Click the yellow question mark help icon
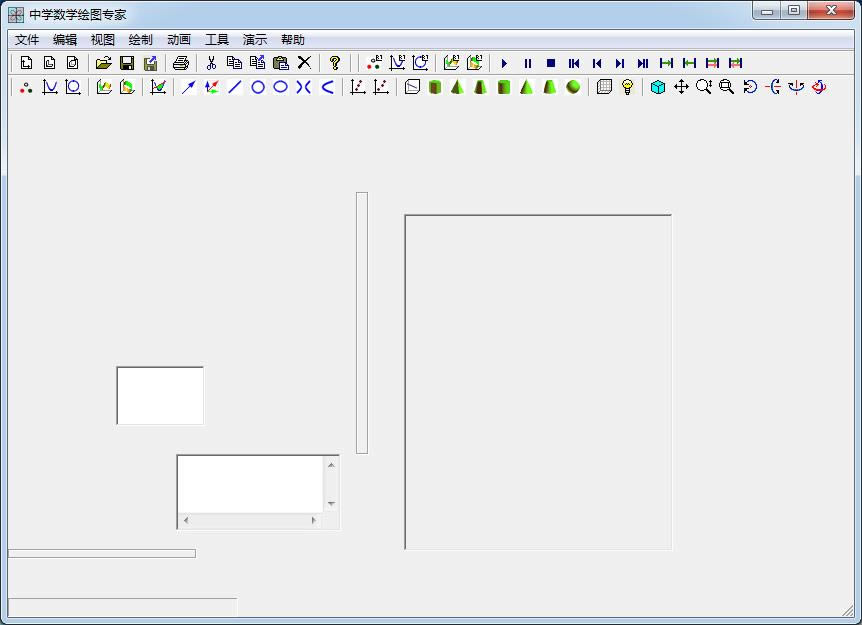 (334, 63)
